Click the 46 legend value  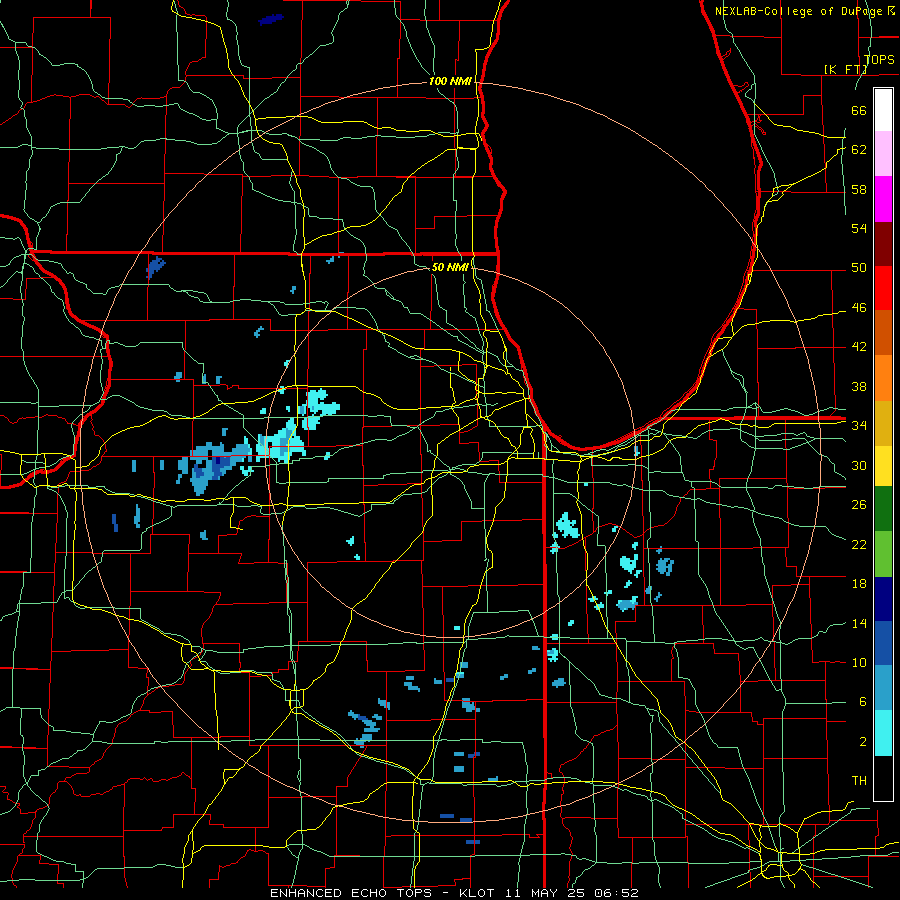(x=859, y=307)
